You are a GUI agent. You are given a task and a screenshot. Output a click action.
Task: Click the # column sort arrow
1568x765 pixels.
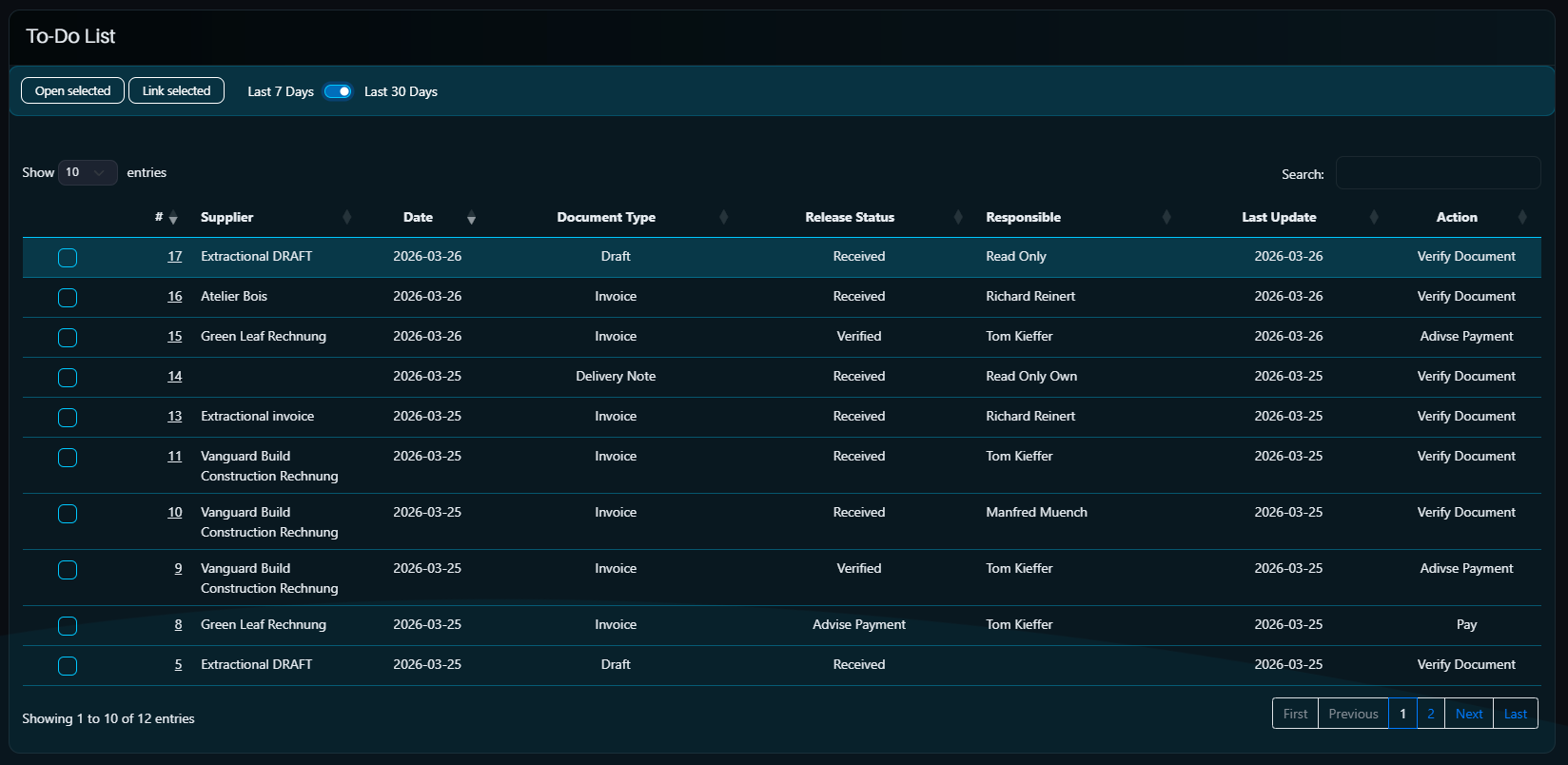coord(173,219)
